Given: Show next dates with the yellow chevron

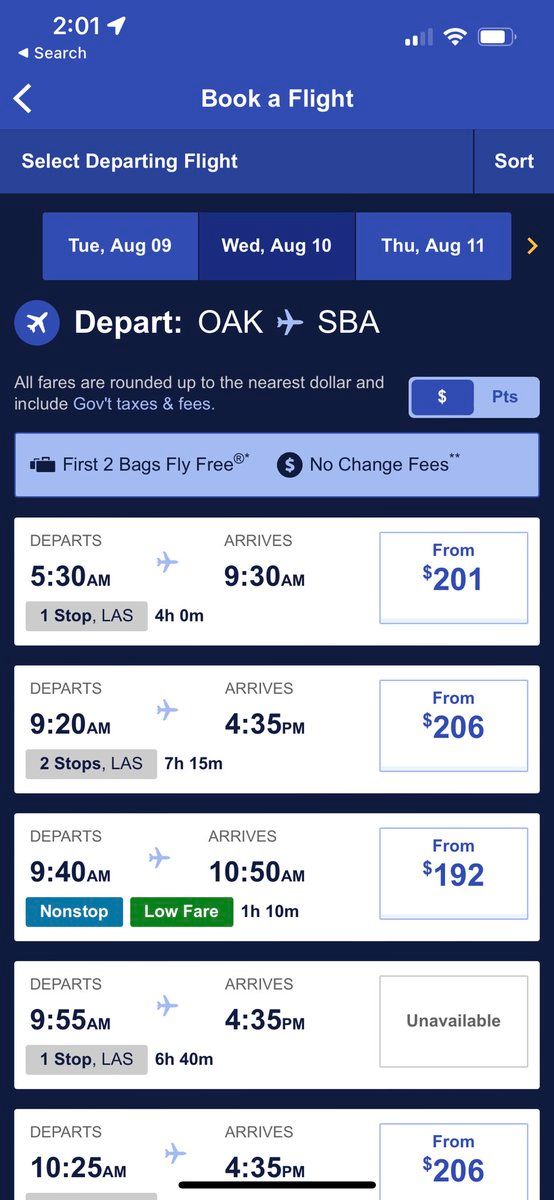Looking at the screenshot, I should pyautogui.click(x=532, y=246).
